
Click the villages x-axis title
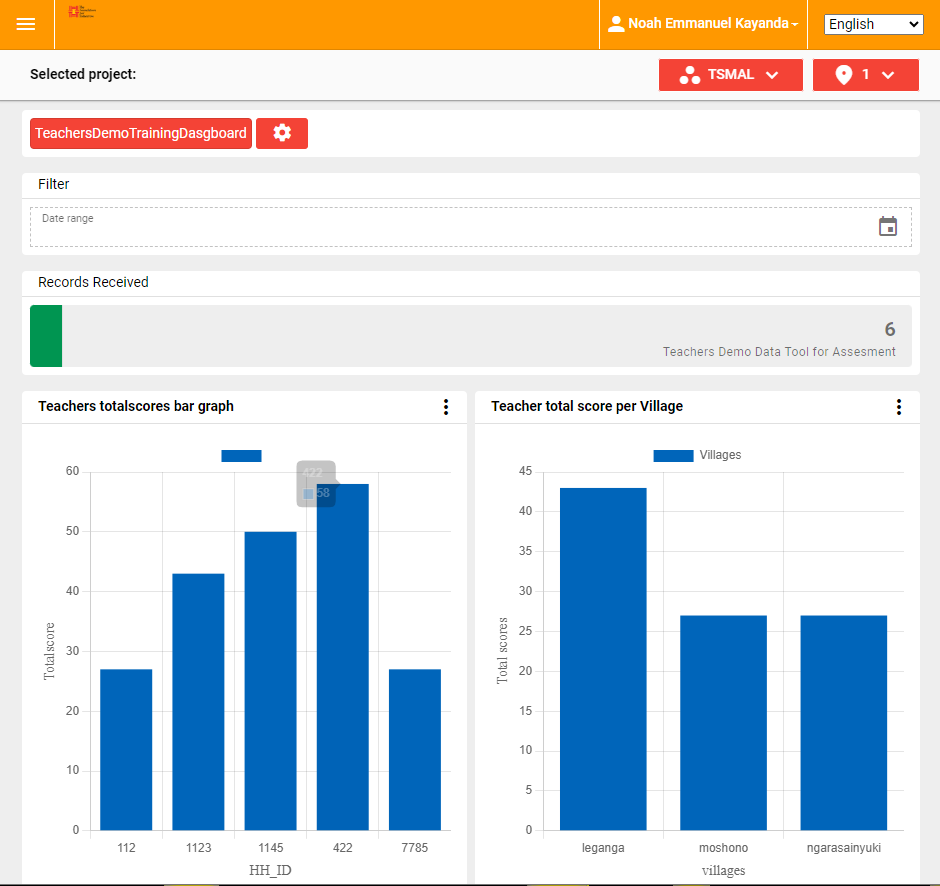(x=724, y=870)
